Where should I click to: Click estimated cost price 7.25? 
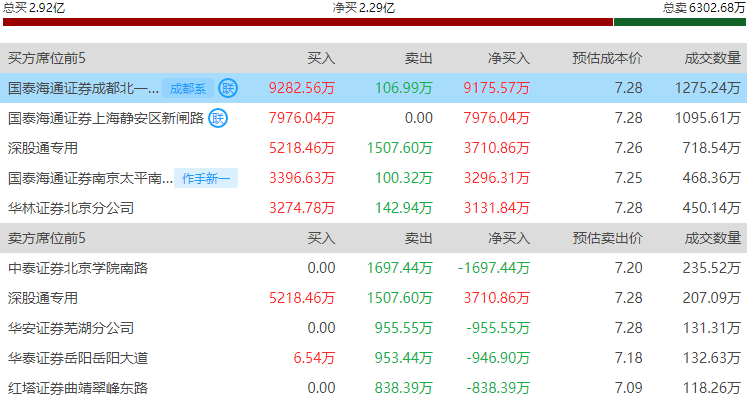coord(628,178)
